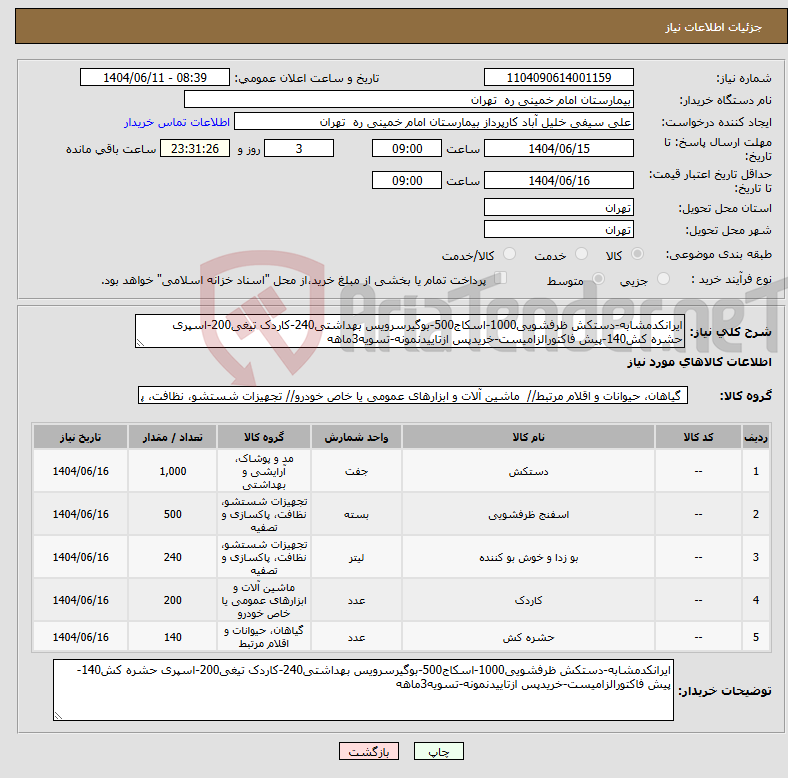Viewport: 788px width, 778px height.
Task: Click the delivery city field تهران
Action: [x=559, y=229]
